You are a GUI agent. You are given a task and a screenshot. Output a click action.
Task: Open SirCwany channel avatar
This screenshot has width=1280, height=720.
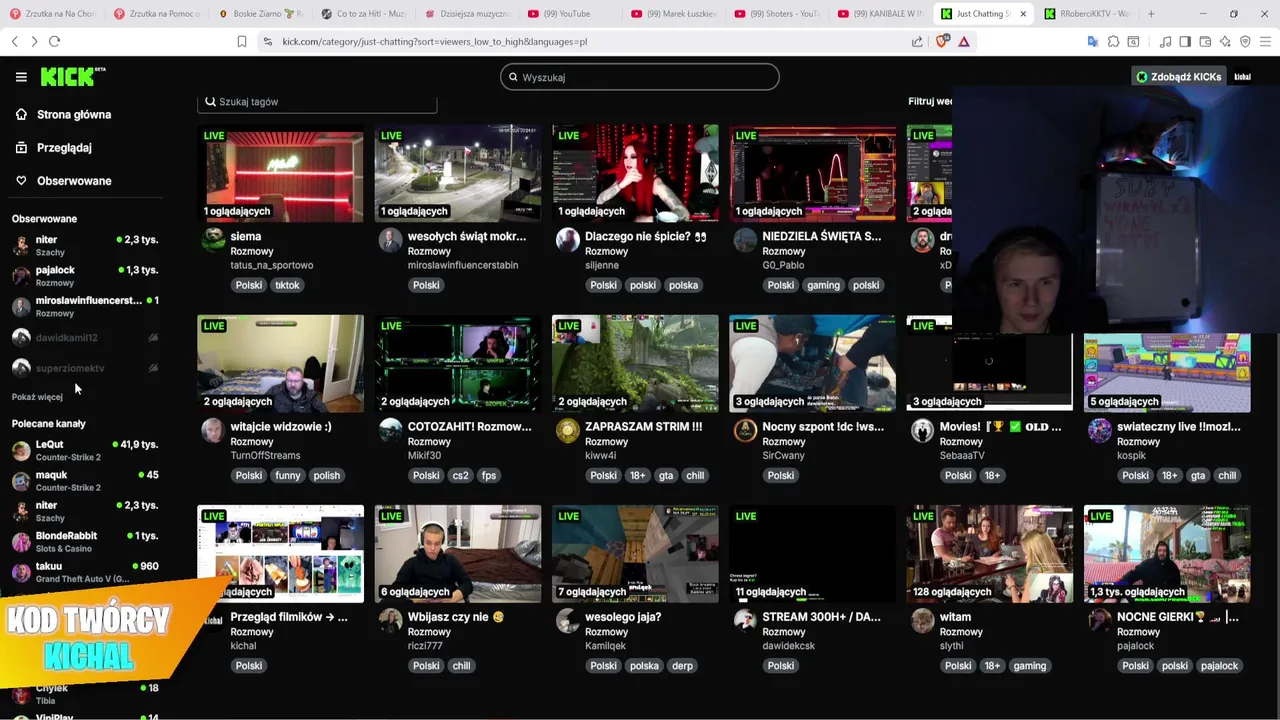pos(745,430)
